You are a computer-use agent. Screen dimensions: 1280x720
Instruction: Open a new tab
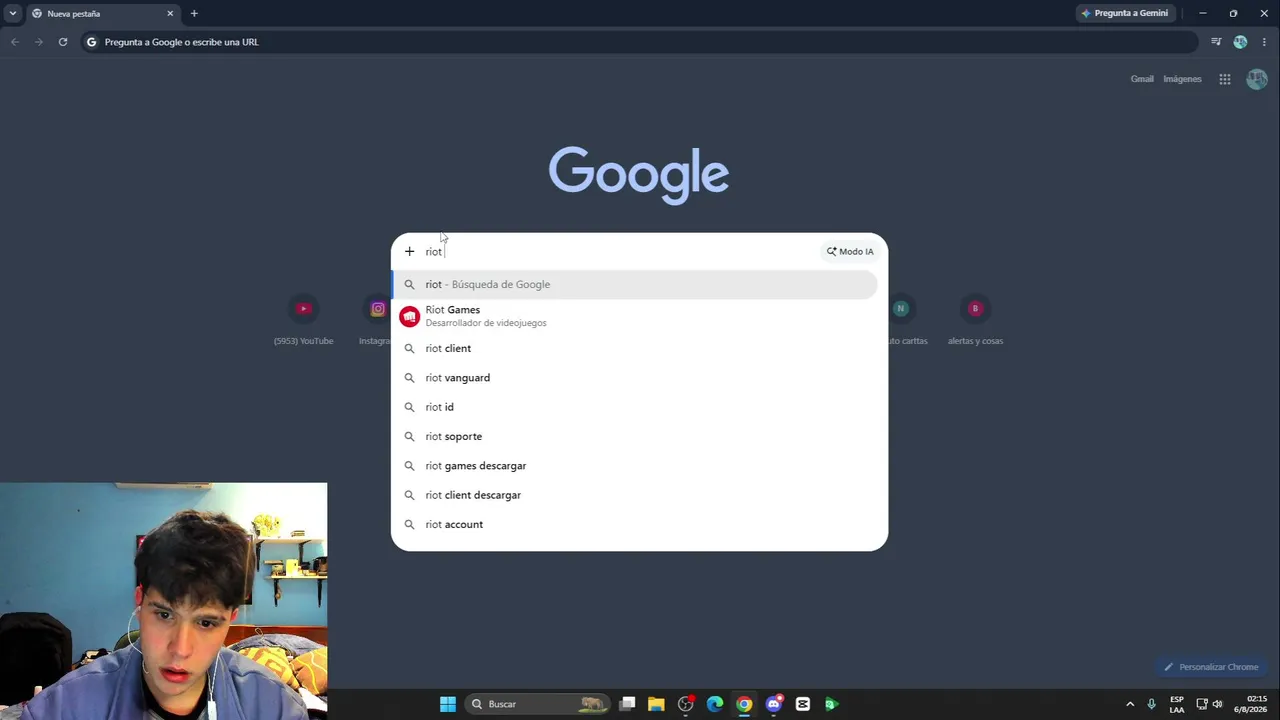coord(194,13)
